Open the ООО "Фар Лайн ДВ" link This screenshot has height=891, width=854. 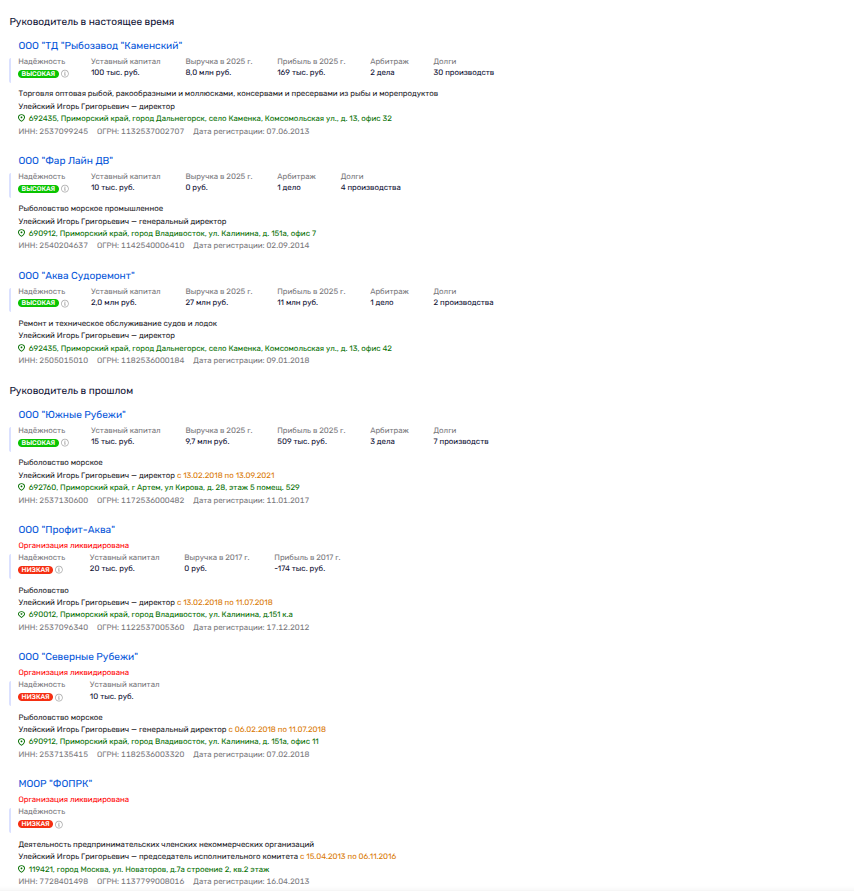coord(66,160)
